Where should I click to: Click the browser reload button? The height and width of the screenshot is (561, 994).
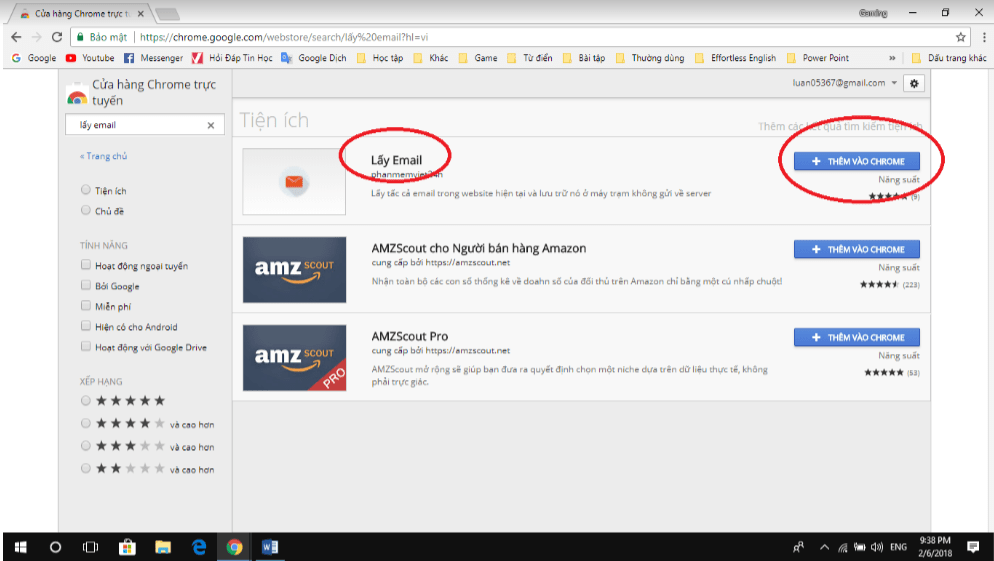point(57,37)
